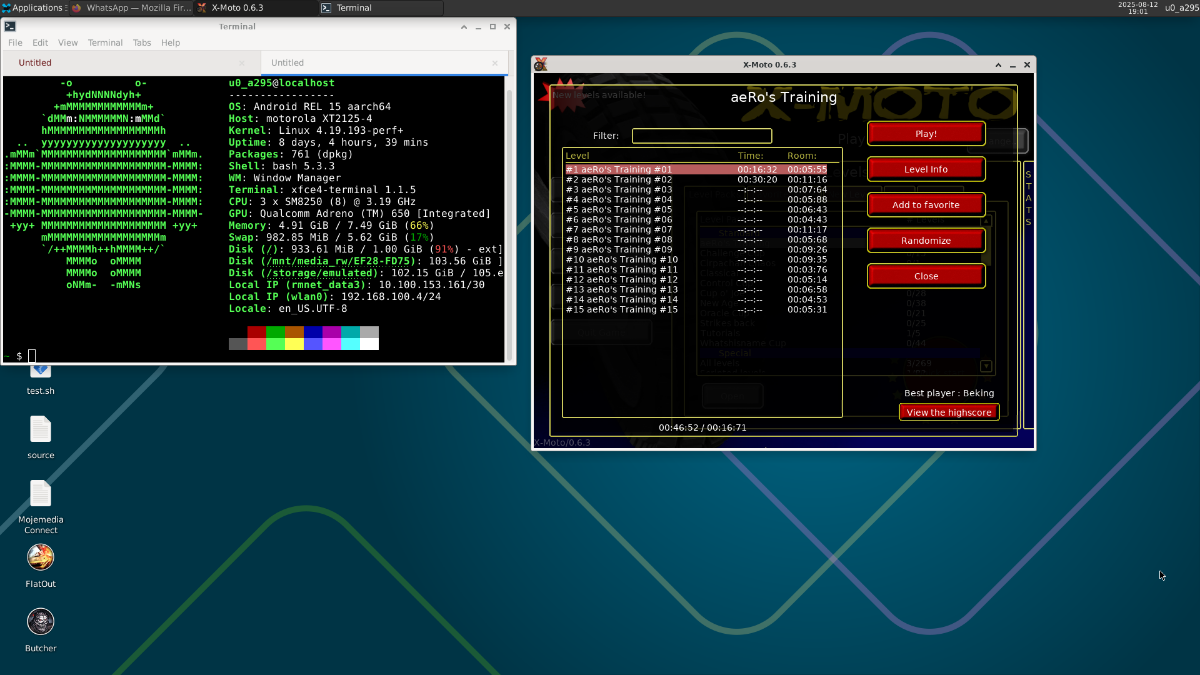Select the source file icon on desktop
This screenshot has width=1200, height=675.
pos(40,430)
